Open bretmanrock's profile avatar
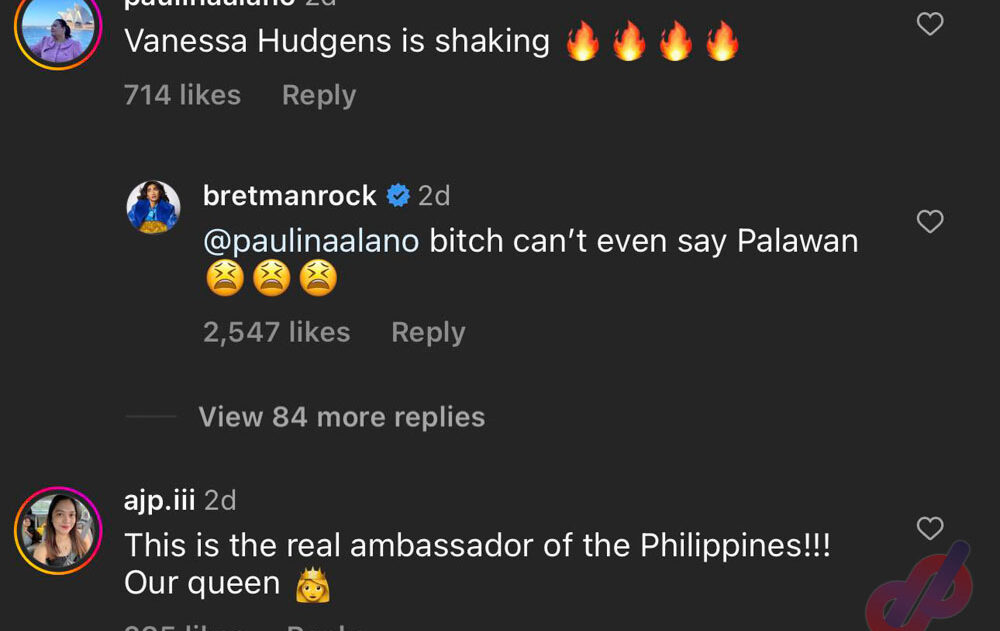 (154, 207)
